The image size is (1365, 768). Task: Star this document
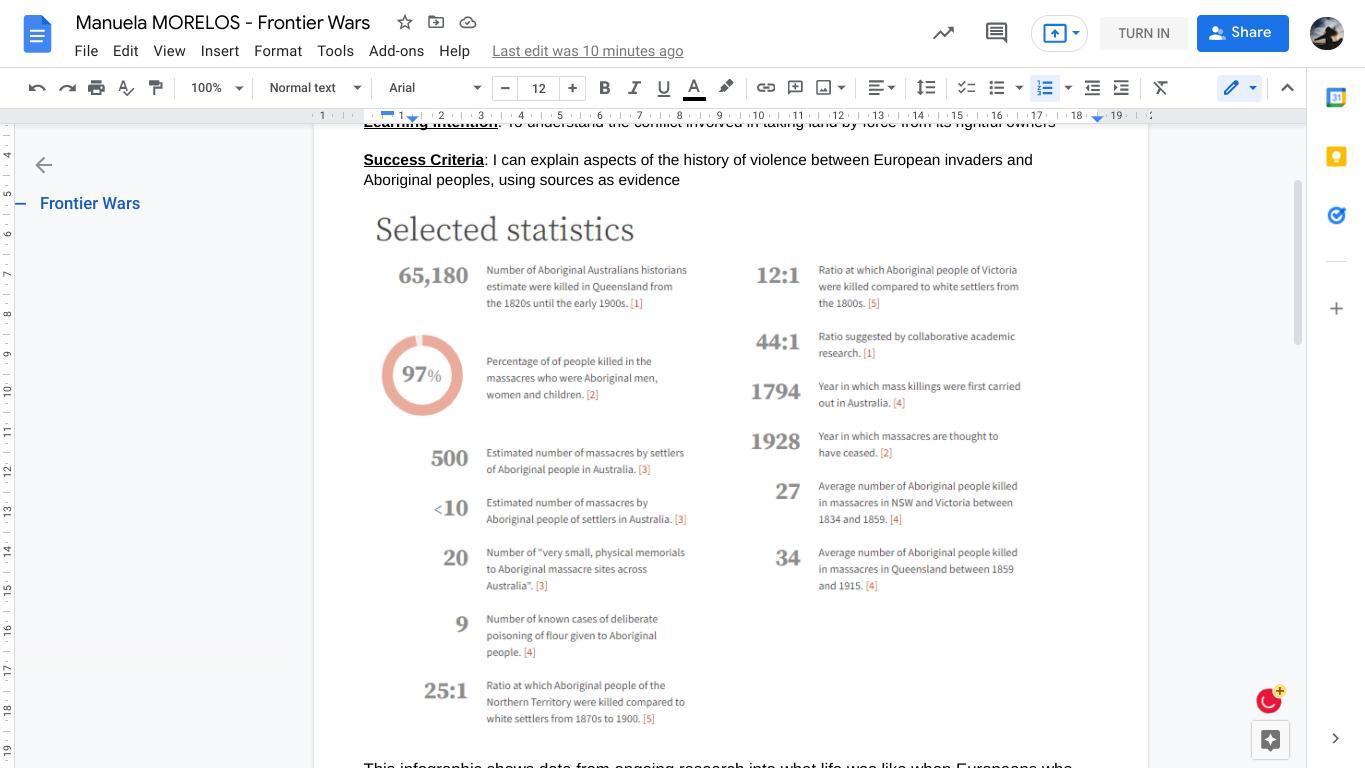[404, 22]
